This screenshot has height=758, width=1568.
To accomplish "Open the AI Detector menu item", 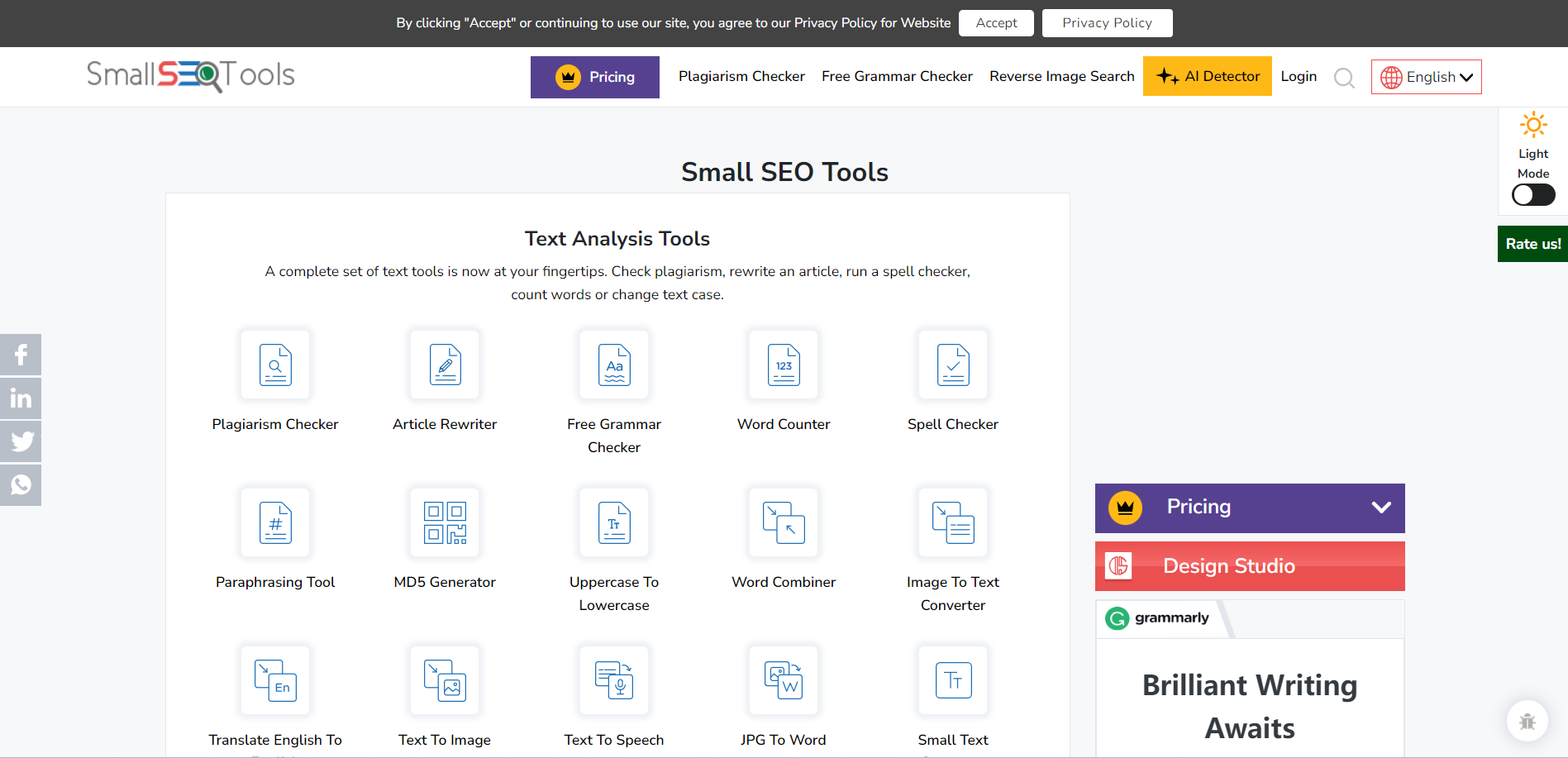I will click(1207, 75).
